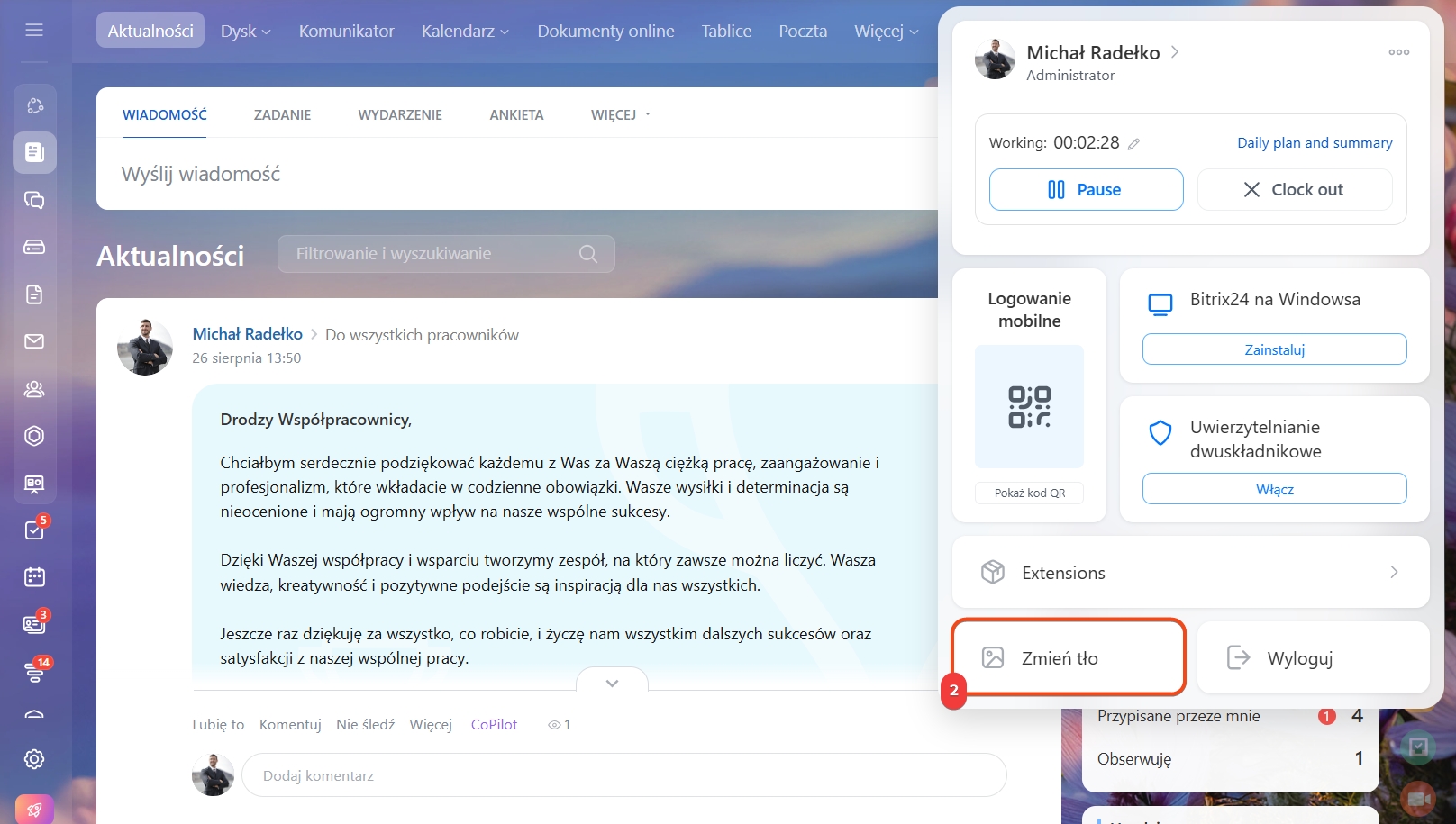Image resolution: width=1456 pixels, height=824 pixels.
Task: Pause the working time tracker
Action: 1086,190
